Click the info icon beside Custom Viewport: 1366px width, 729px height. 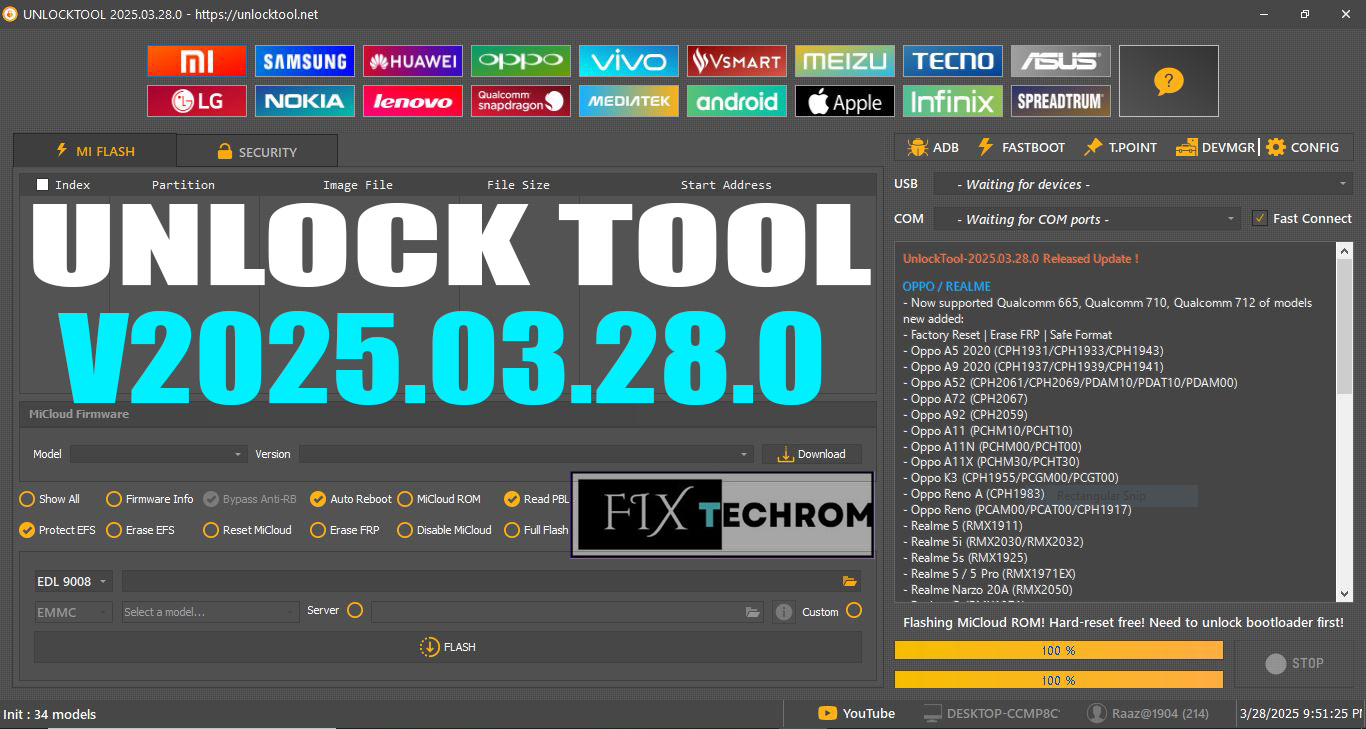click(x=784, y=612)
